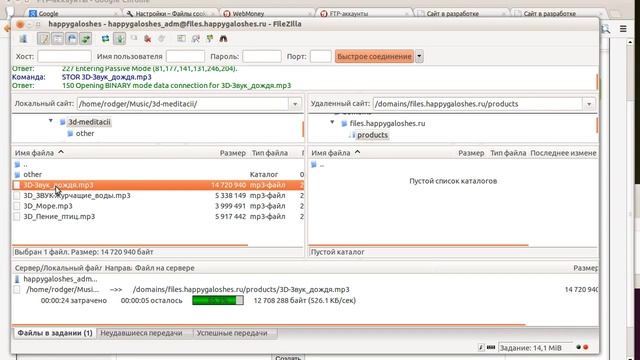
Task: Click the file icon of 3D_Море.mp3
Action: (17, 206)
